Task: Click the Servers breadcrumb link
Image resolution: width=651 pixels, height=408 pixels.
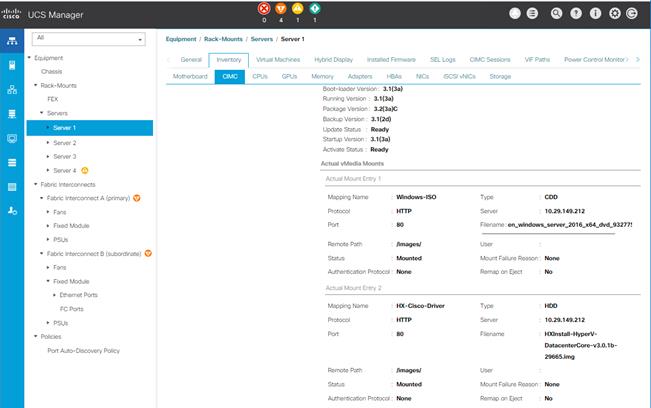Action: (262, 39)
